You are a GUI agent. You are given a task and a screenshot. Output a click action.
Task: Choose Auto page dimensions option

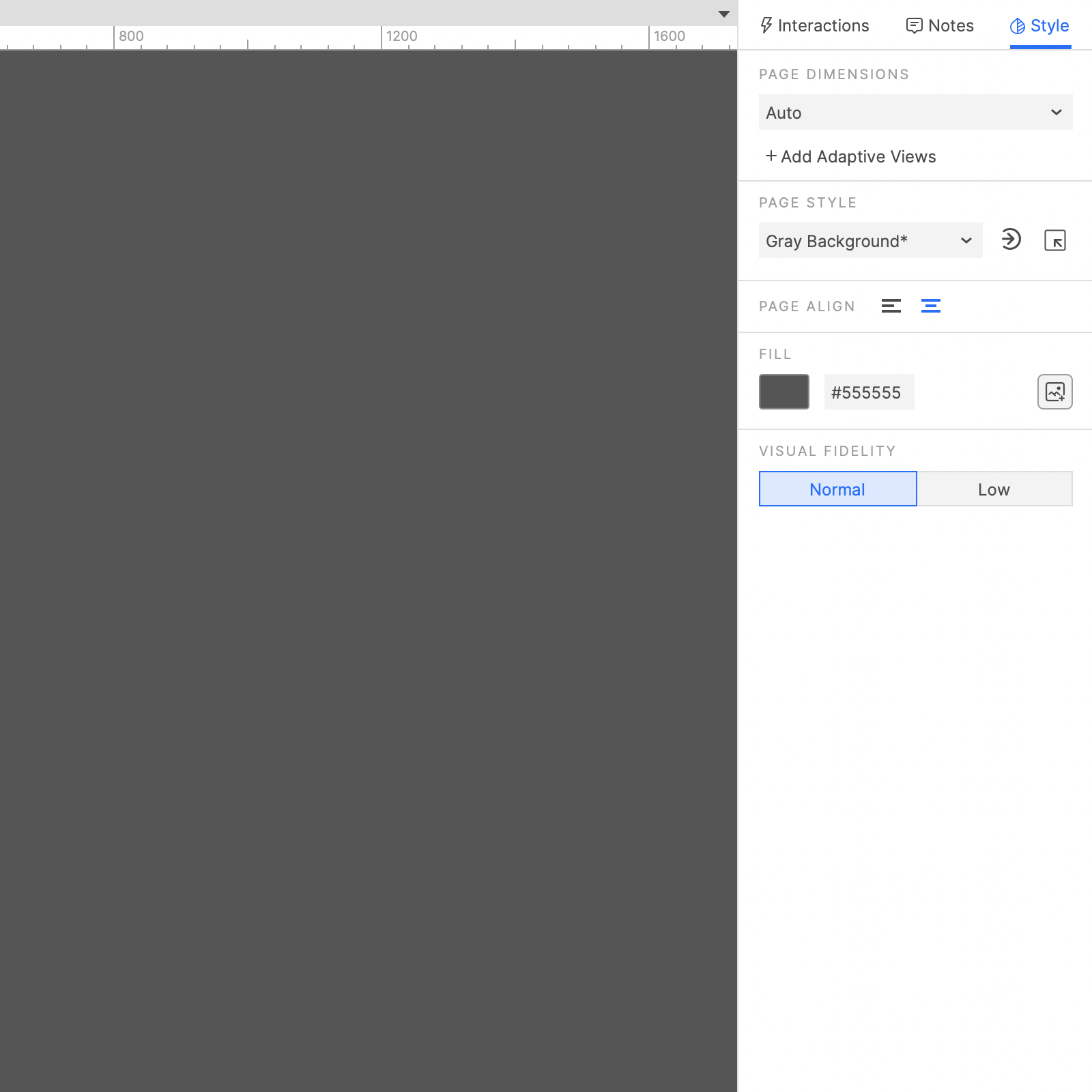click(x=915, y=112)
